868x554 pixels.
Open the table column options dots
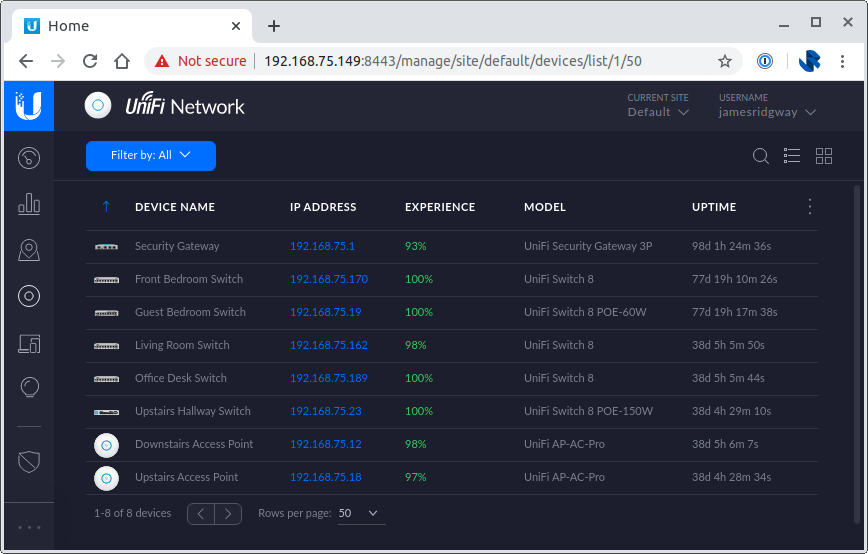click(810, 206)
